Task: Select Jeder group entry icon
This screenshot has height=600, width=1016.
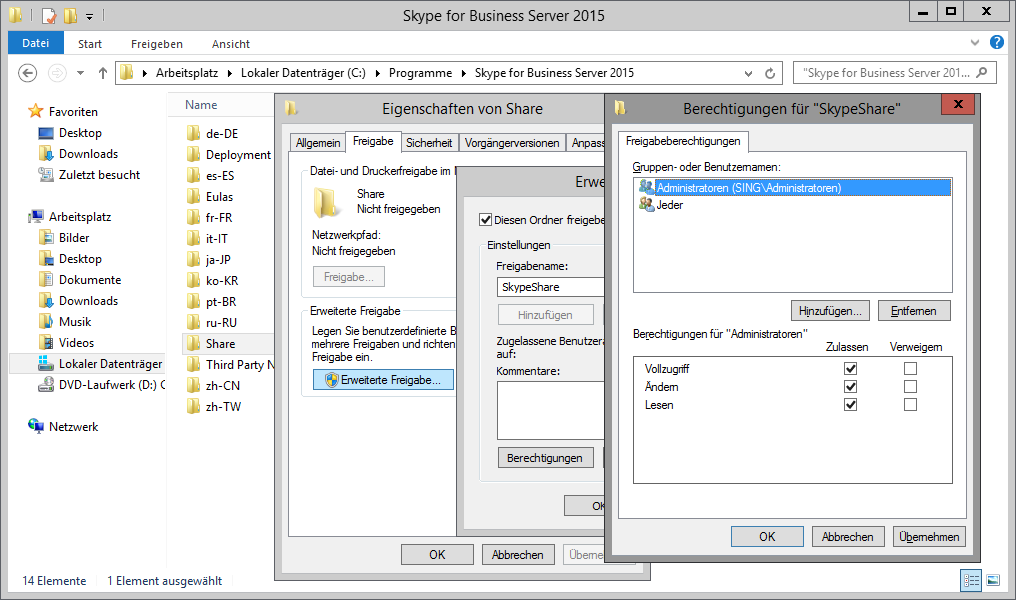Action: (x=646, y=205)
